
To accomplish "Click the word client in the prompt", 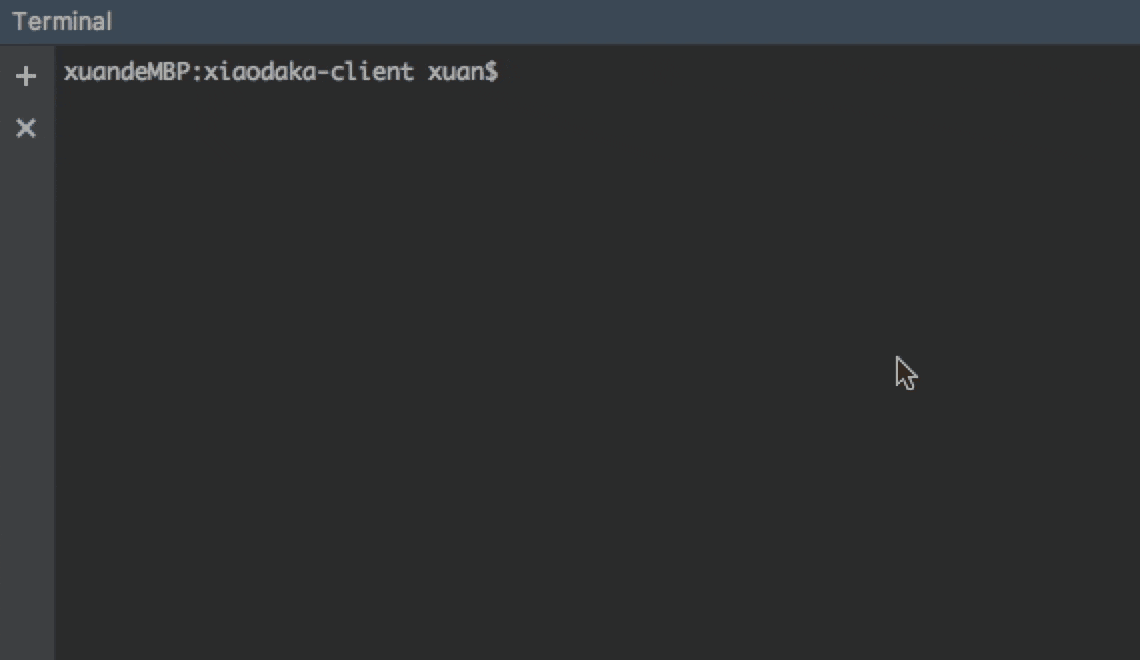I will coord(372,72).
